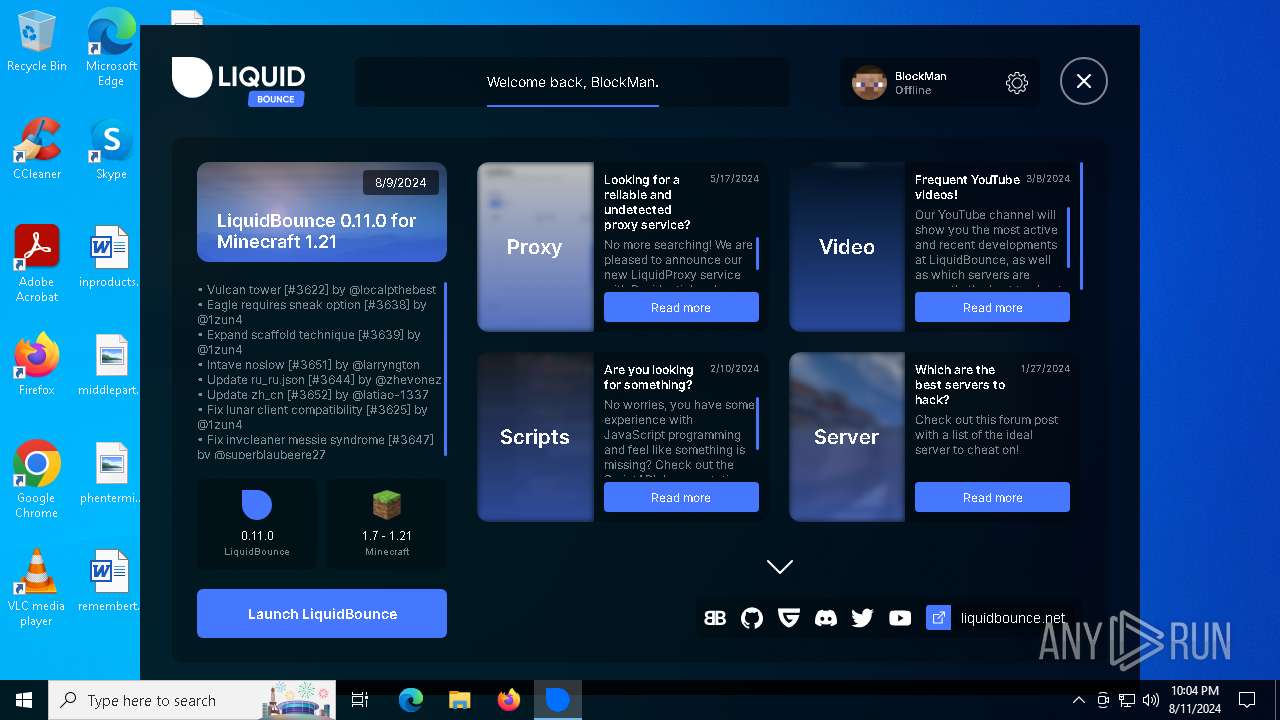Click the Proxy card thumbnail

(535, 247)
